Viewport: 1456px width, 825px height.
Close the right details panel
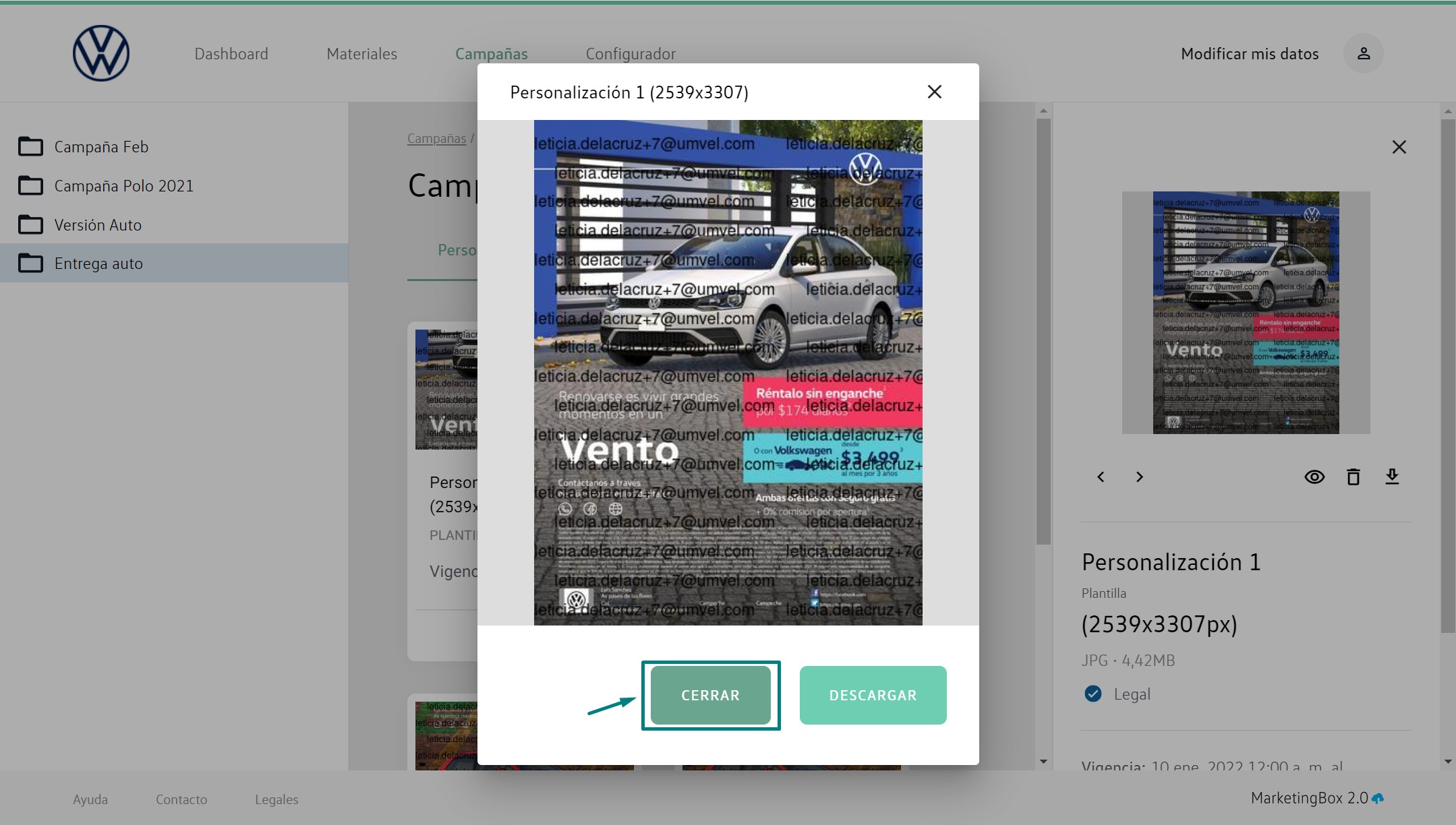click(x=1399, y=147)
